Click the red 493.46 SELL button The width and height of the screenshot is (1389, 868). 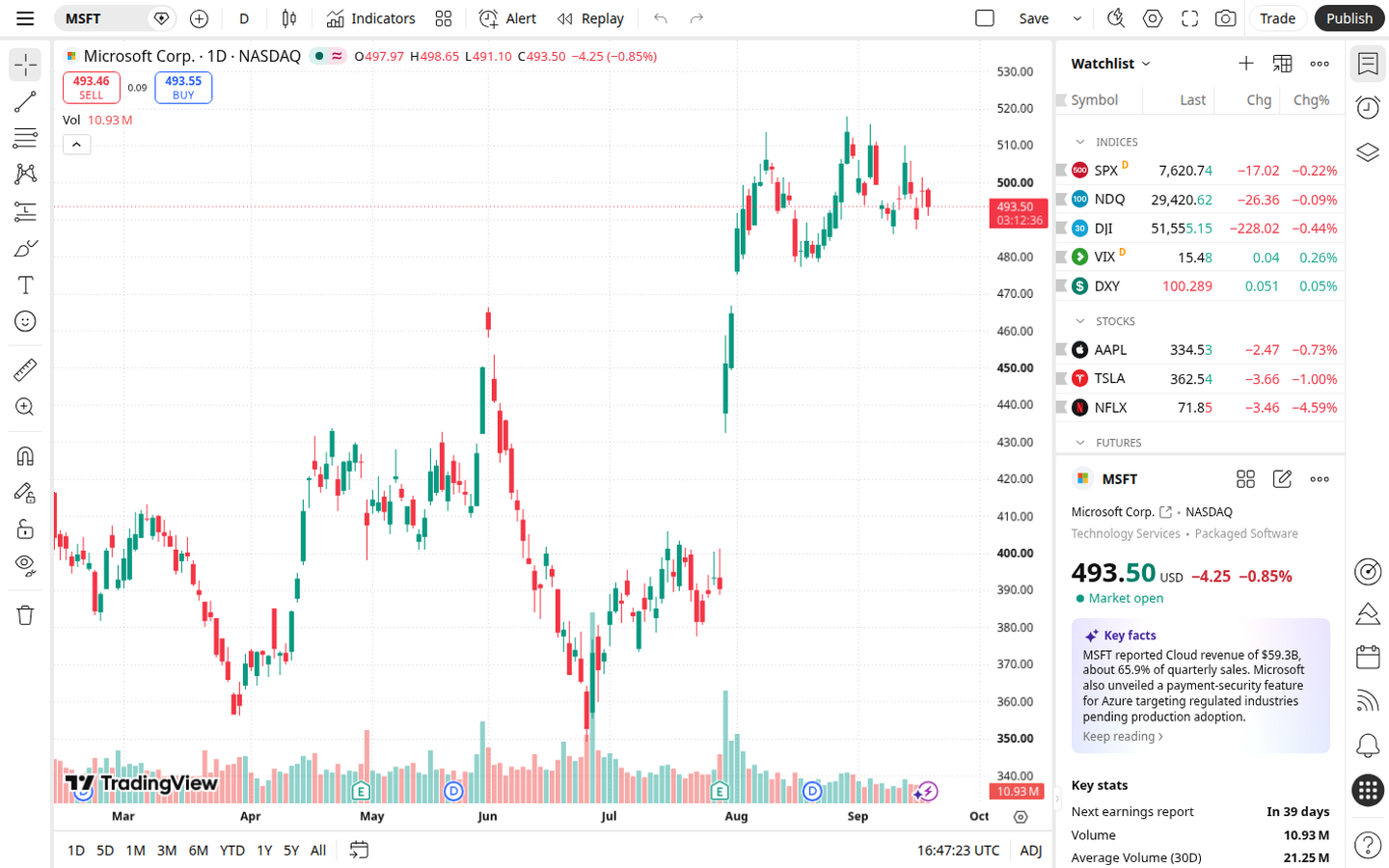pos(92,88)
